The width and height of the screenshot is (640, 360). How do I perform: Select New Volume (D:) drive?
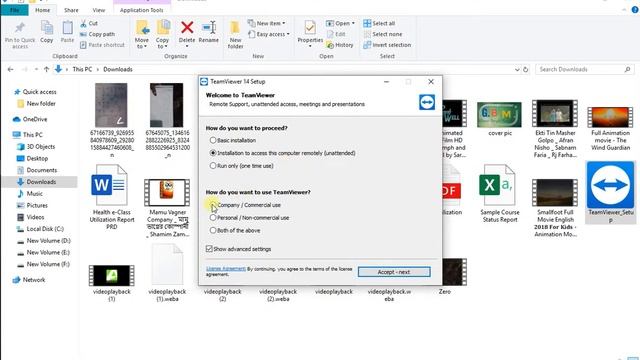pos(48,241)
